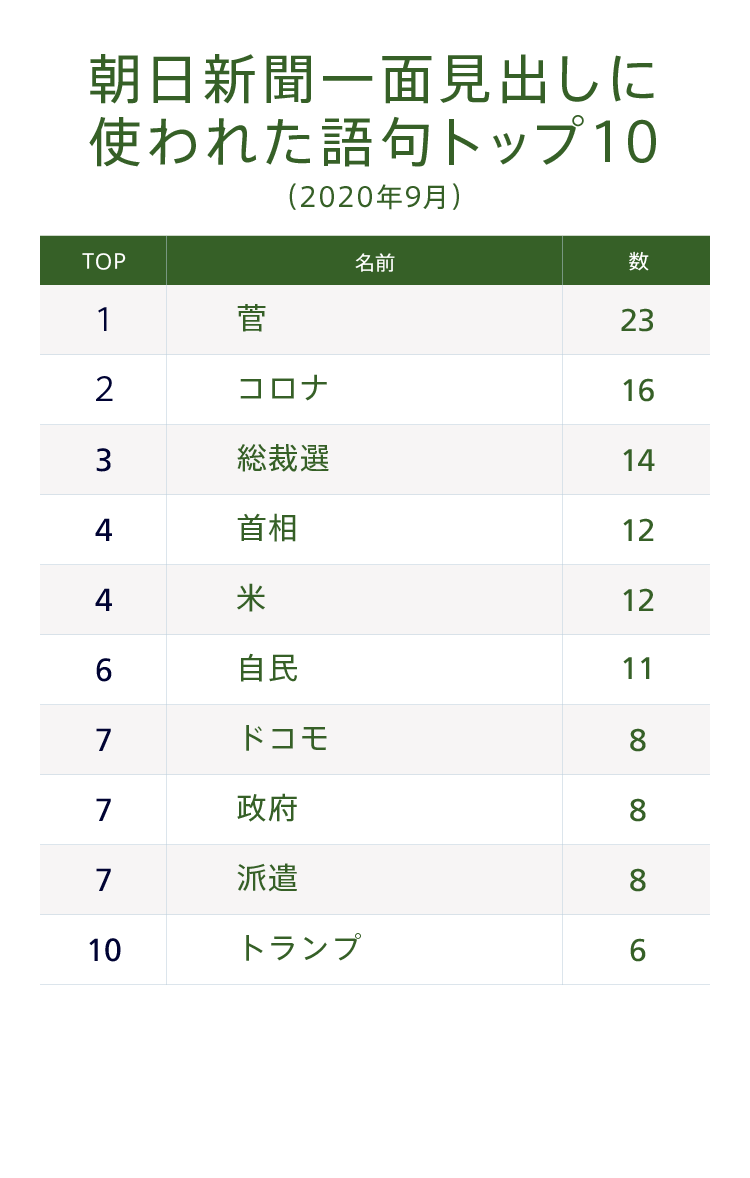Click the count value 23
The image size is (750, 1178).
tap(637, 320)
